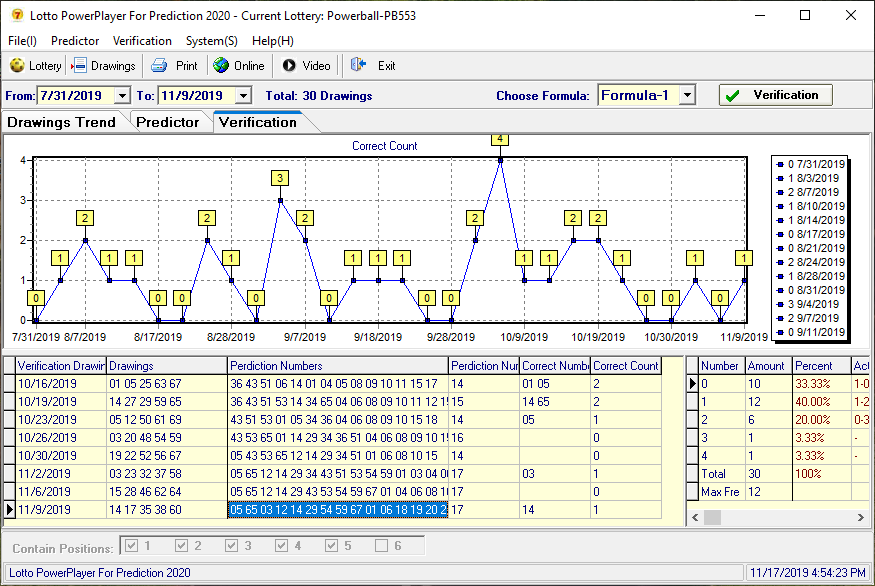
Task: Click the Perdiction Numbers column header
Action: tap(338, 366)
